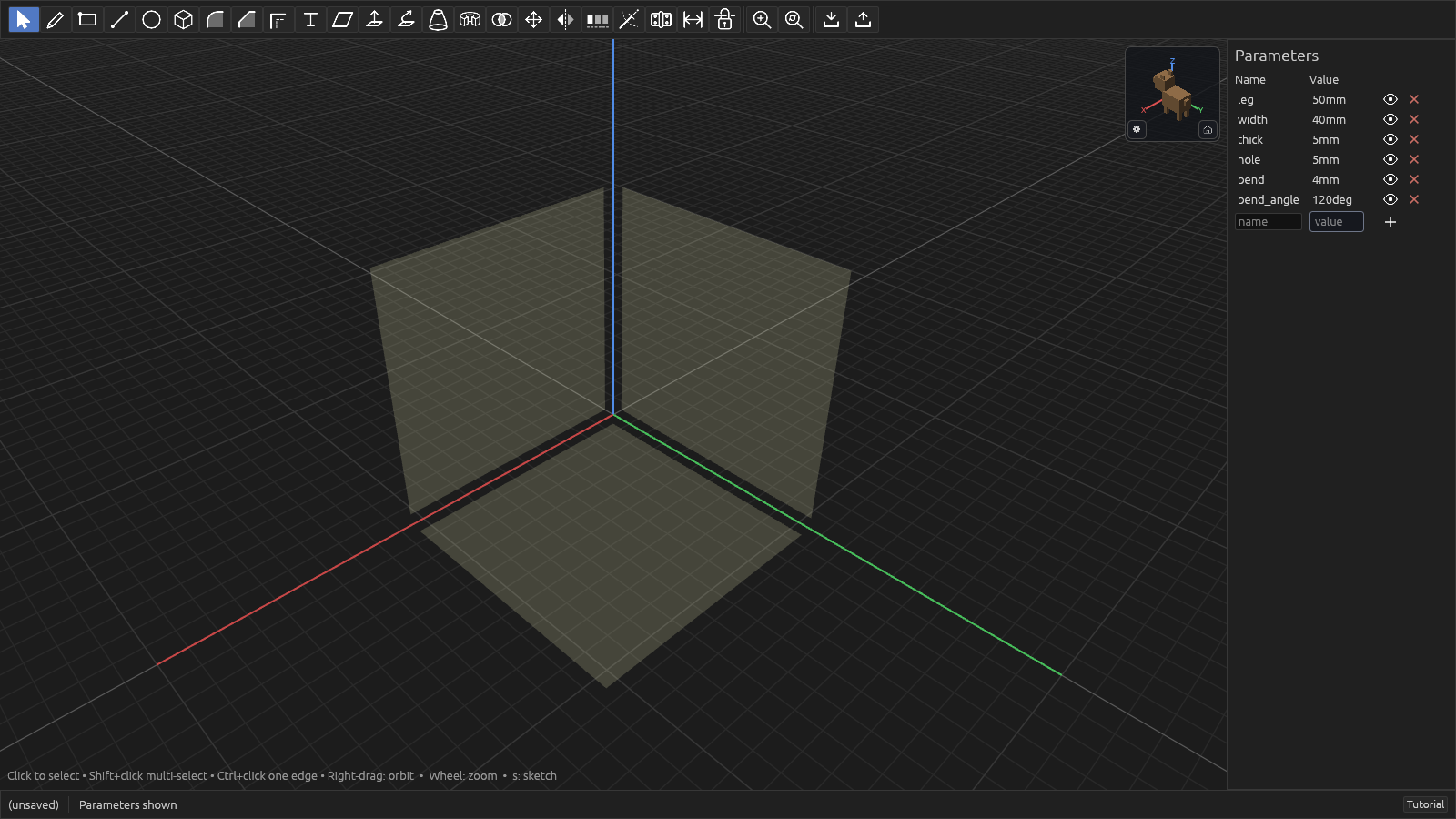
Task: Open view cube settings gear
Action: point(1137,129)
